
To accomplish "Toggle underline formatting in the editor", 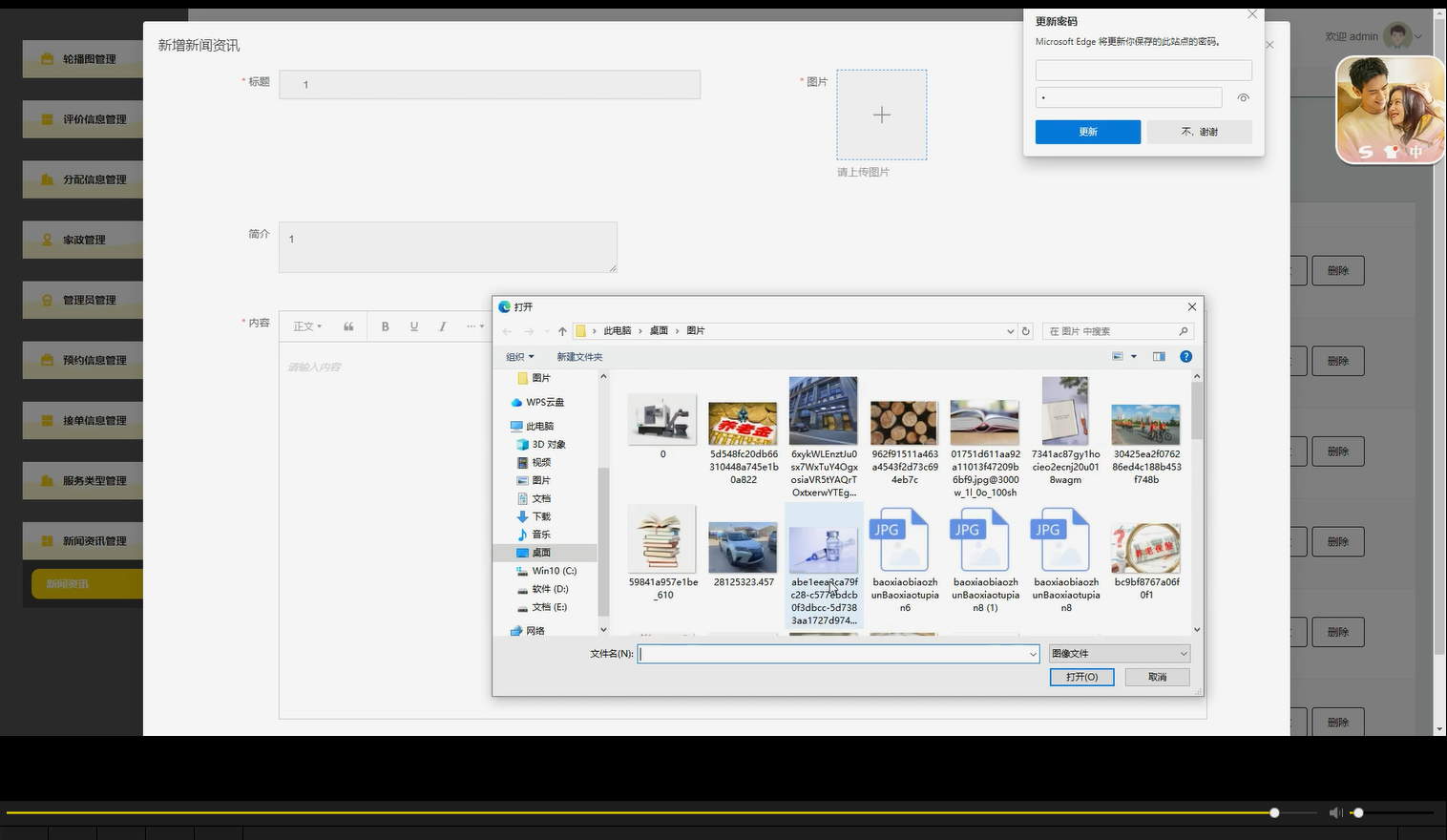I will pos(413,326).
